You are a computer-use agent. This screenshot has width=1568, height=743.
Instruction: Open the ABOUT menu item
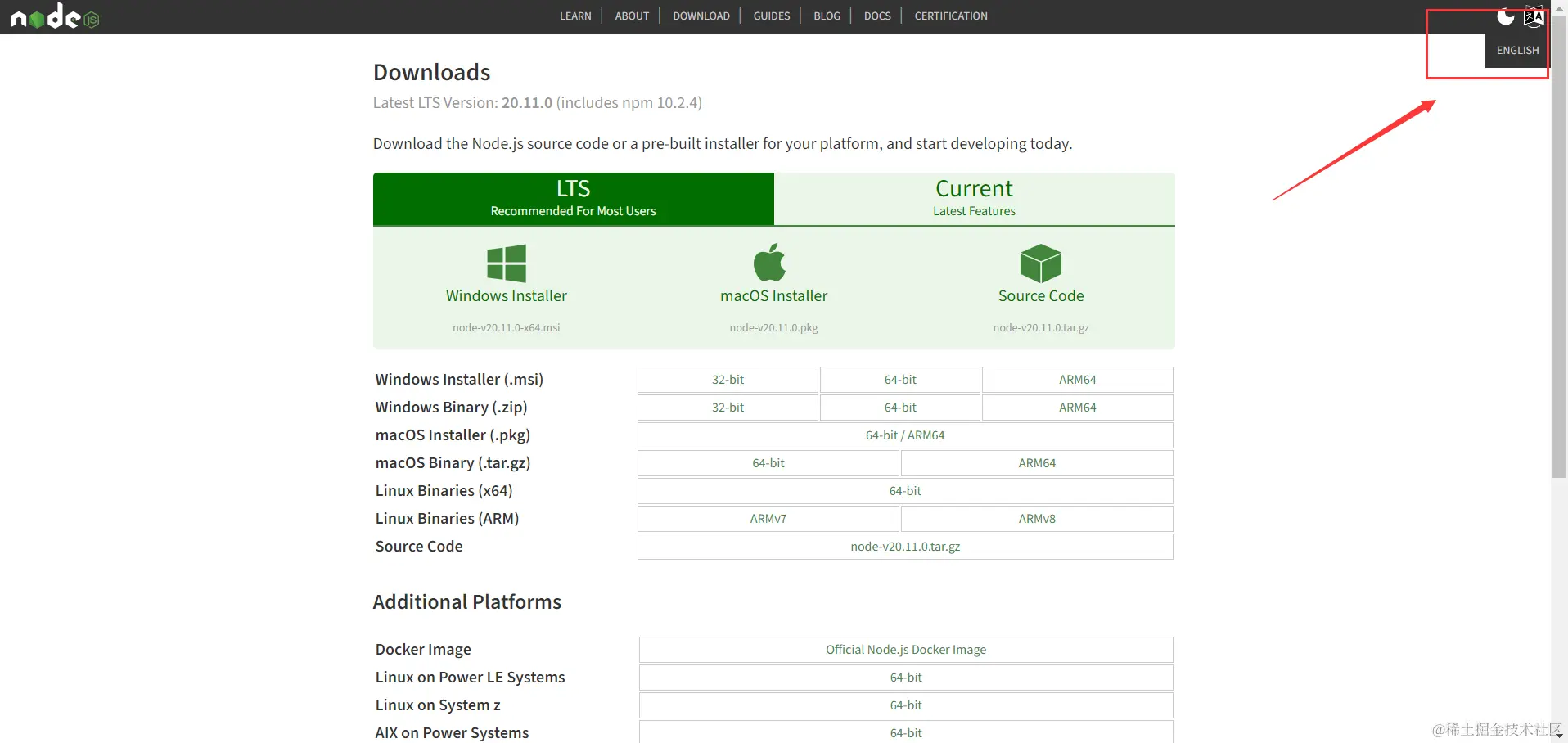point(632,16)
